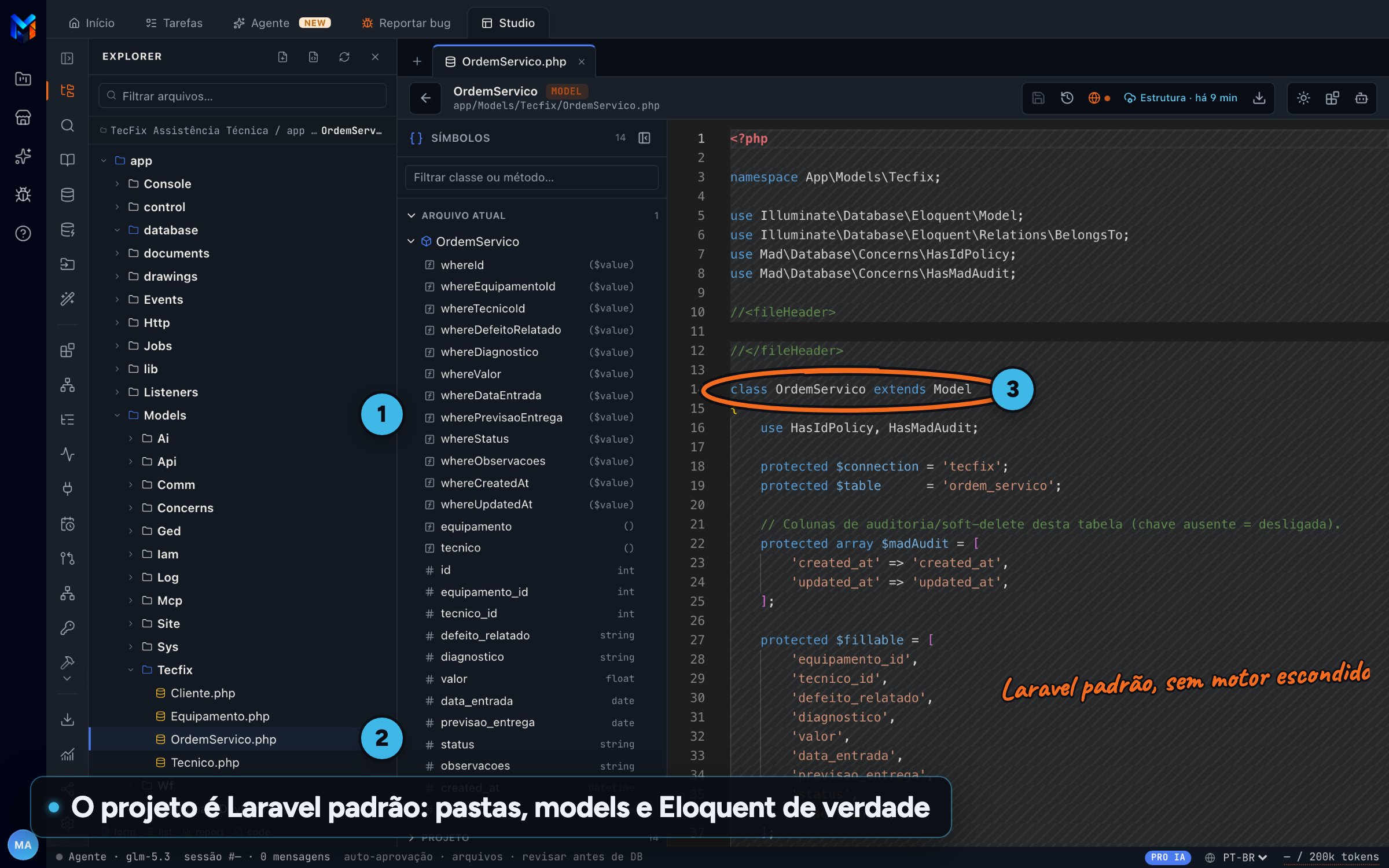Click the 200k tokens indicator

click(1331, 857)
